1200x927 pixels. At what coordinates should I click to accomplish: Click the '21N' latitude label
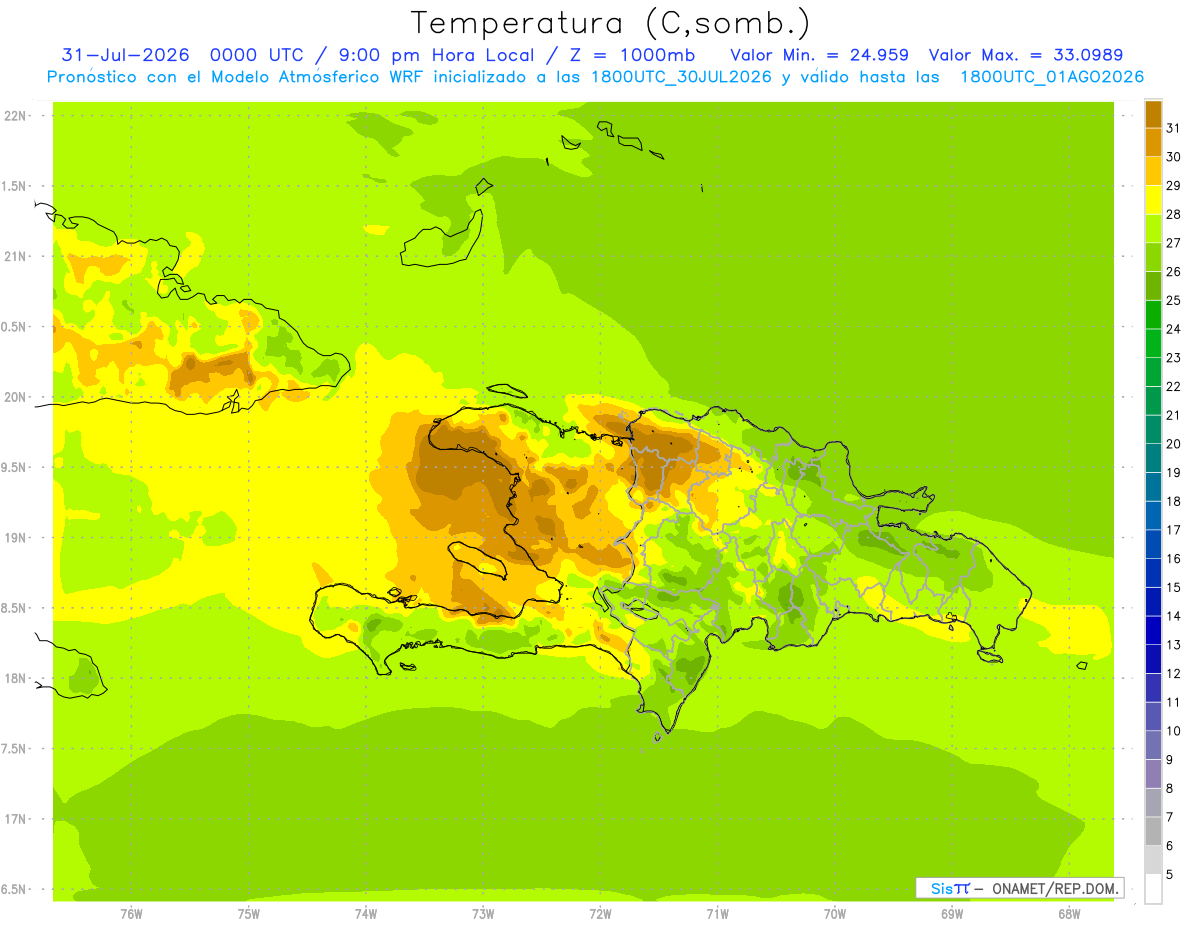pos(16,256)
